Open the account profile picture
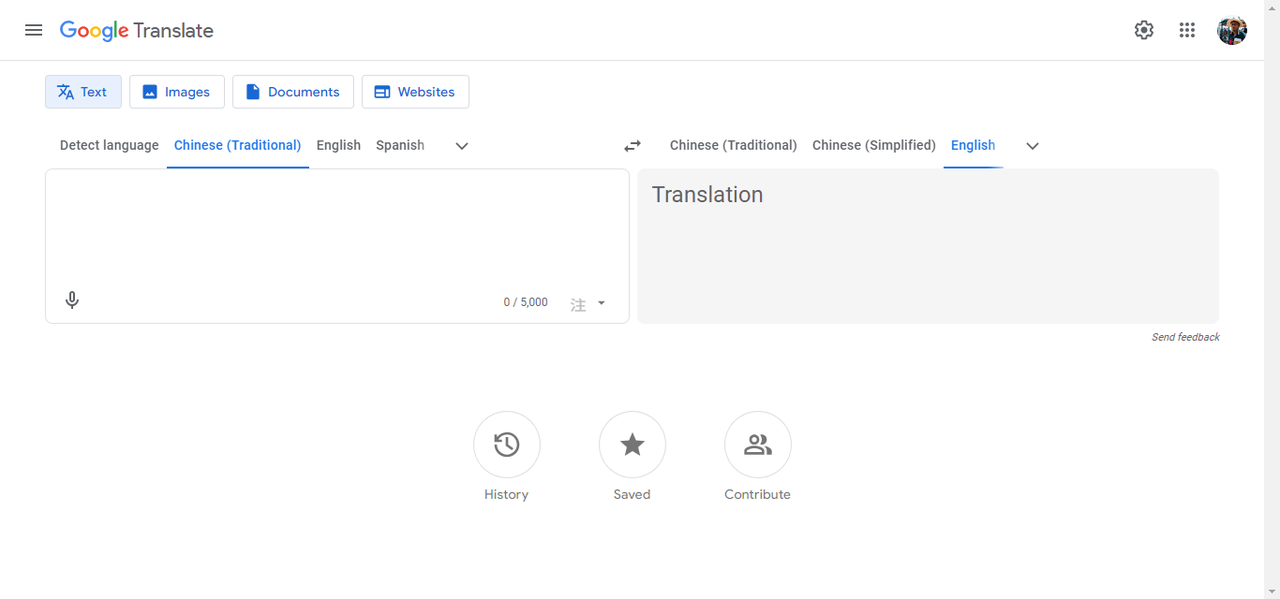The width and height of the screenshot is (1280, 599). coord(1232,30)
